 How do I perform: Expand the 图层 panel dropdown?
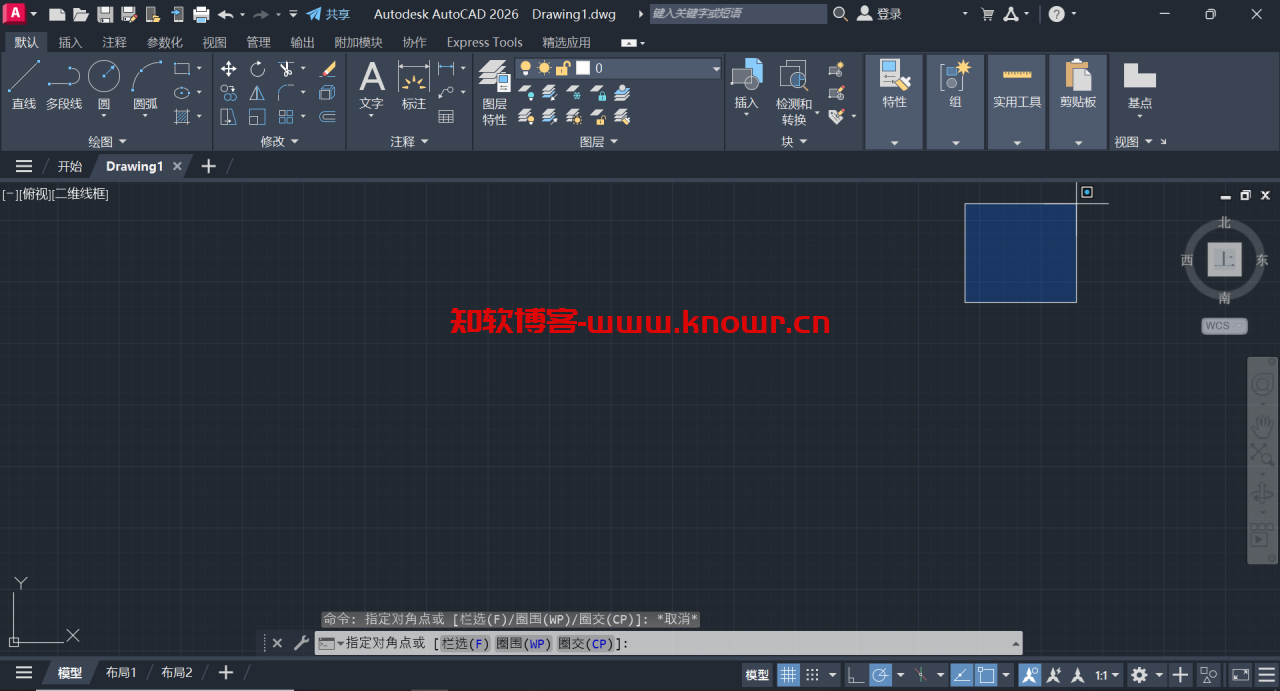pos(598,142)
